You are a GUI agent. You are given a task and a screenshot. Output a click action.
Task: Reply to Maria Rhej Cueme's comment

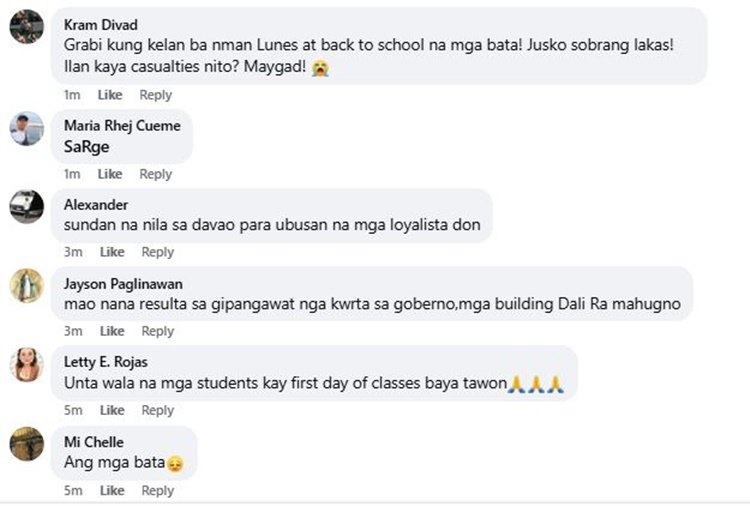coord(155,174)
